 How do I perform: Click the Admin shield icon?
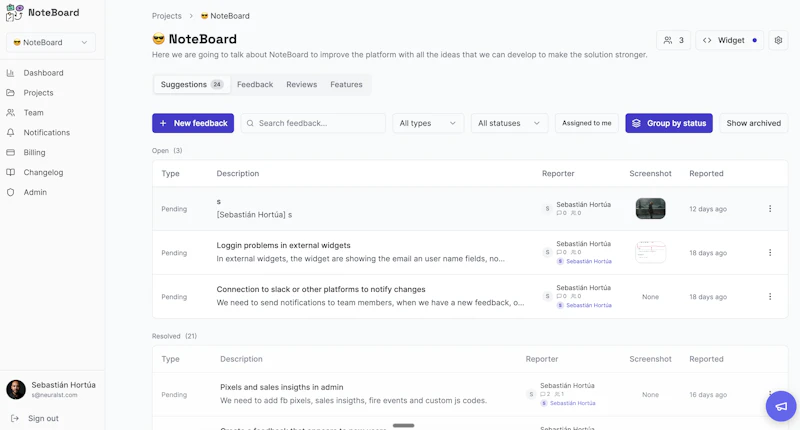[10, 192]
